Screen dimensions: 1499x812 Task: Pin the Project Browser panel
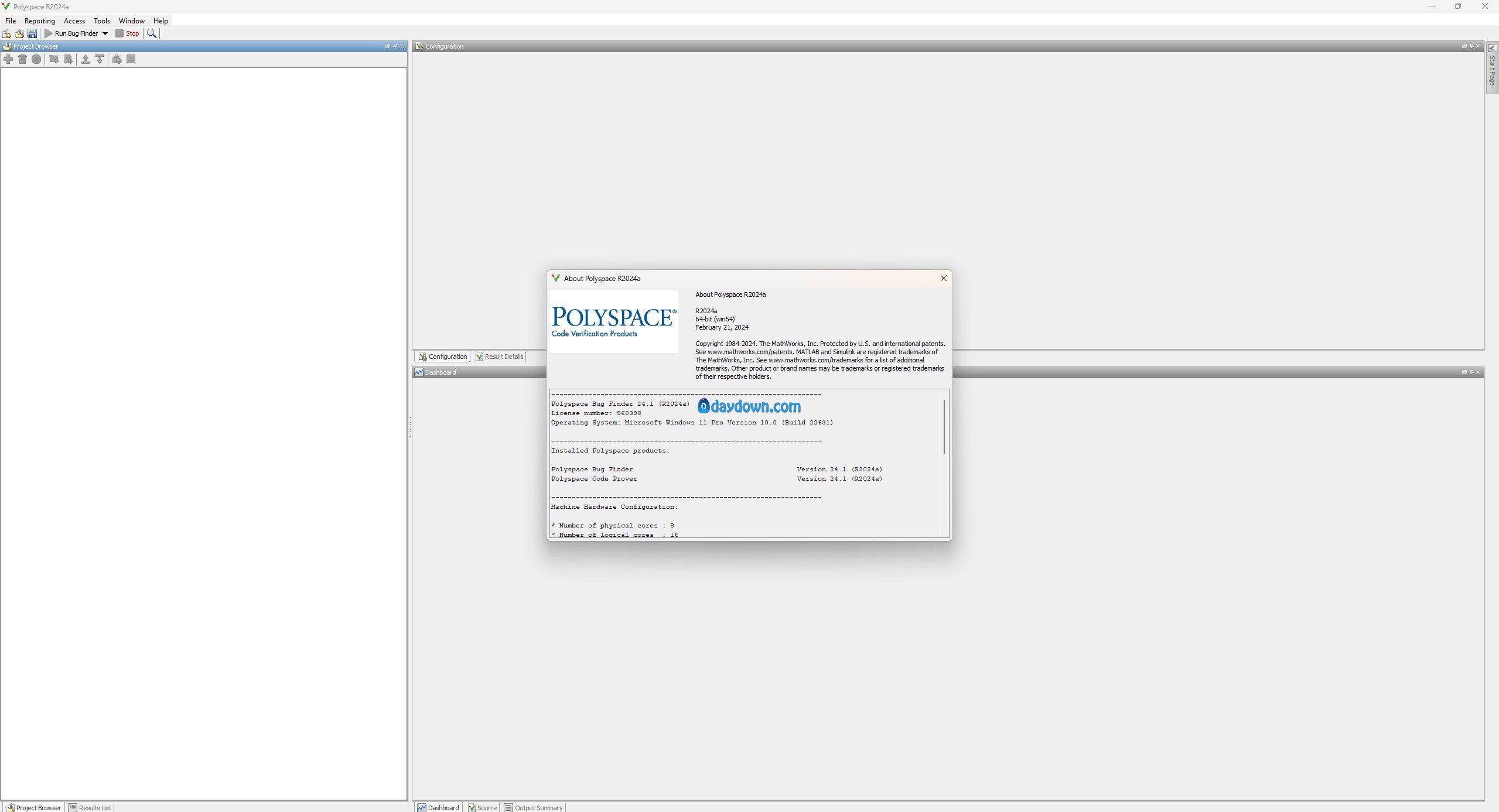click(x=395, y=46)
